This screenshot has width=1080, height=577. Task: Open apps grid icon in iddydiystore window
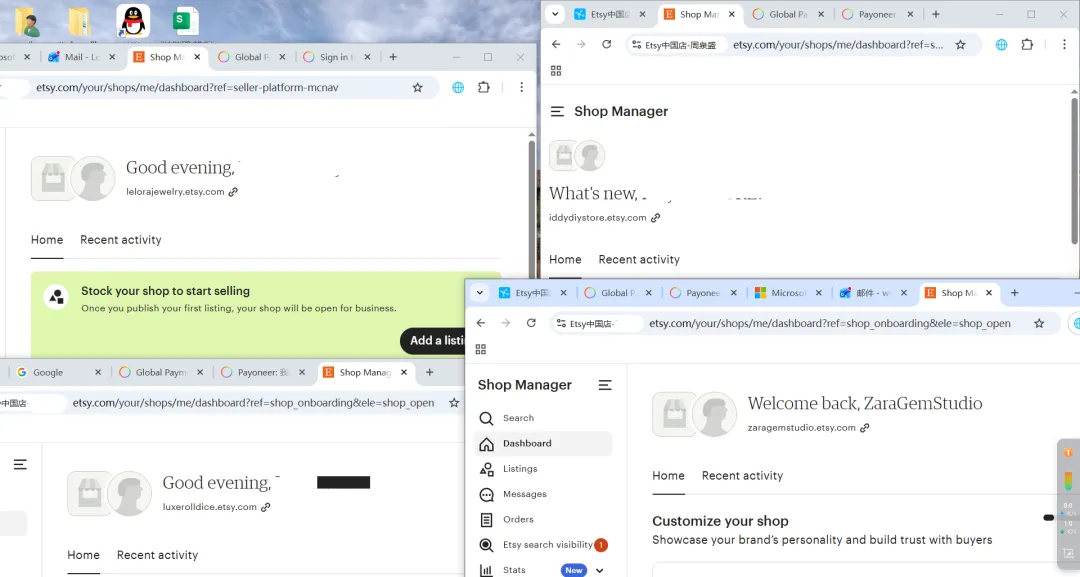pyautogui.click(x=556, y=70)
